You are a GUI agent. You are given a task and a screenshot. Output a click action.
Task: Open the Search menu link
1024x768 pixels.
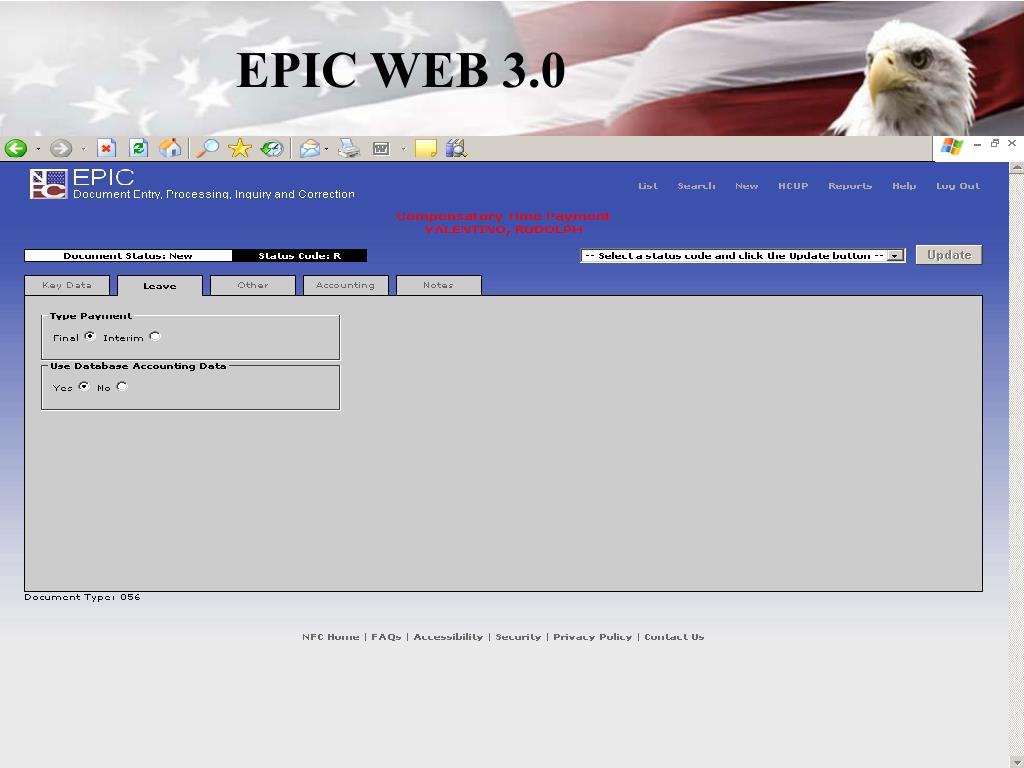696,186
